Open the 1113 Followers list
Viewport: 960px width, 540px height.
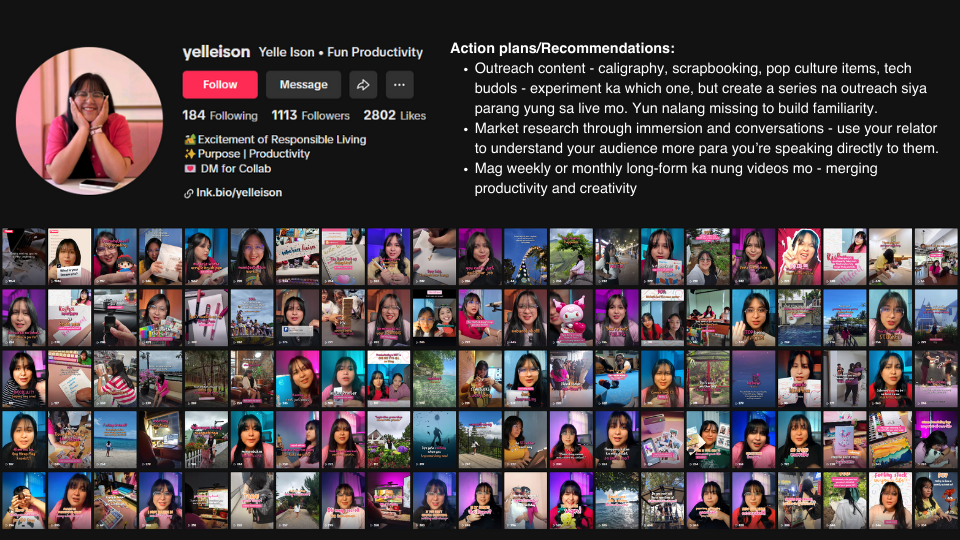tap(310, 116)
